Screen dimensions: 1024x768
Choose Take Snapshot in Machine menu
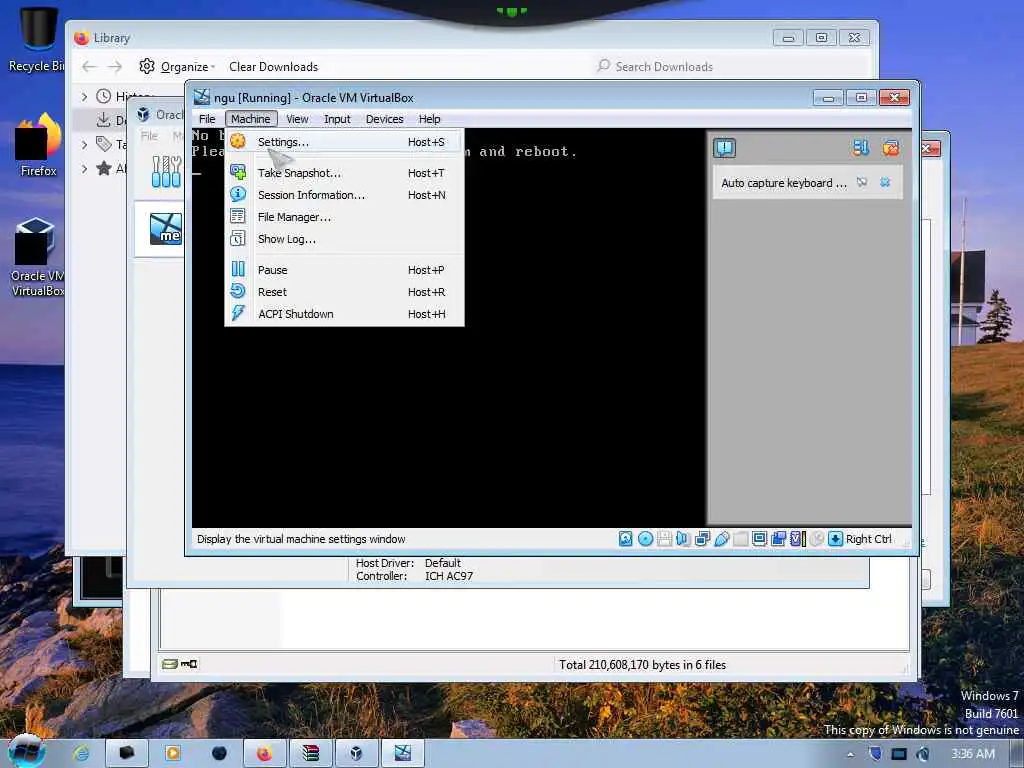coord(344,173)
